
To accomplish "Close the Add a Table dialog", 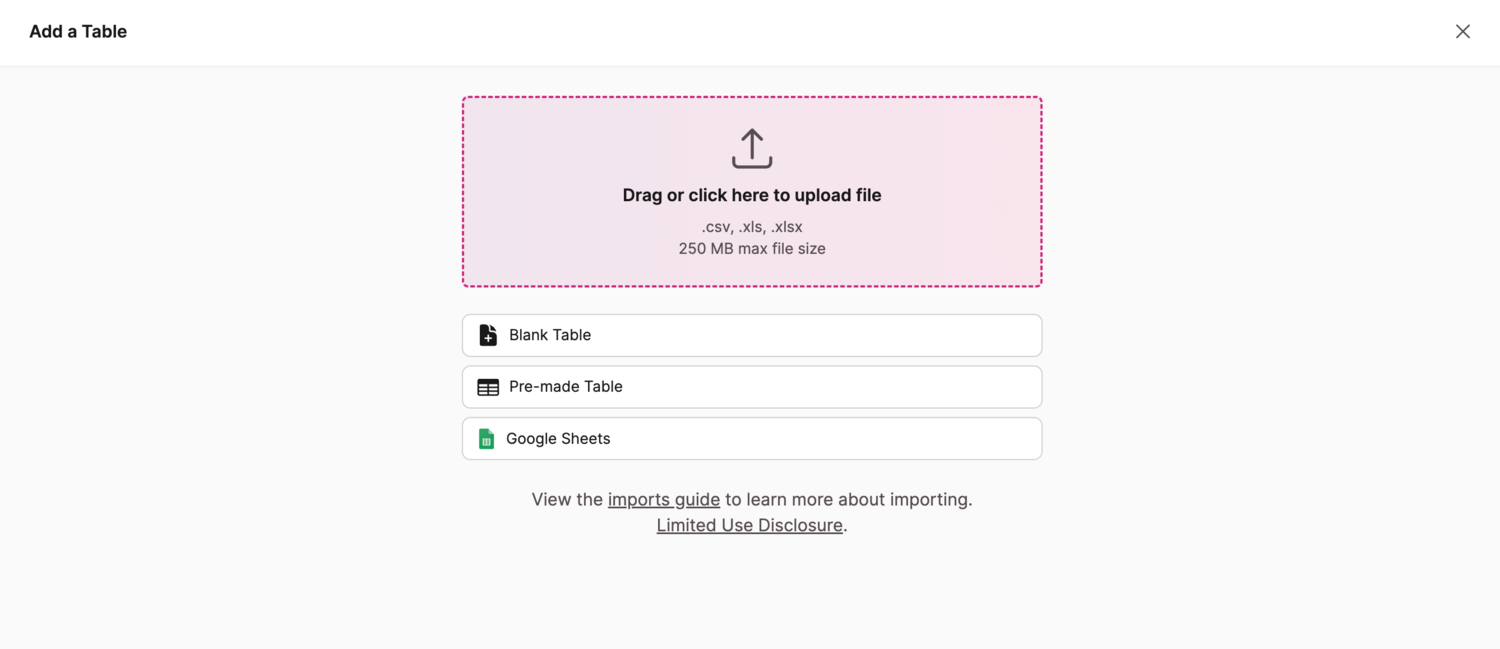I will [x=1462, y=32].
